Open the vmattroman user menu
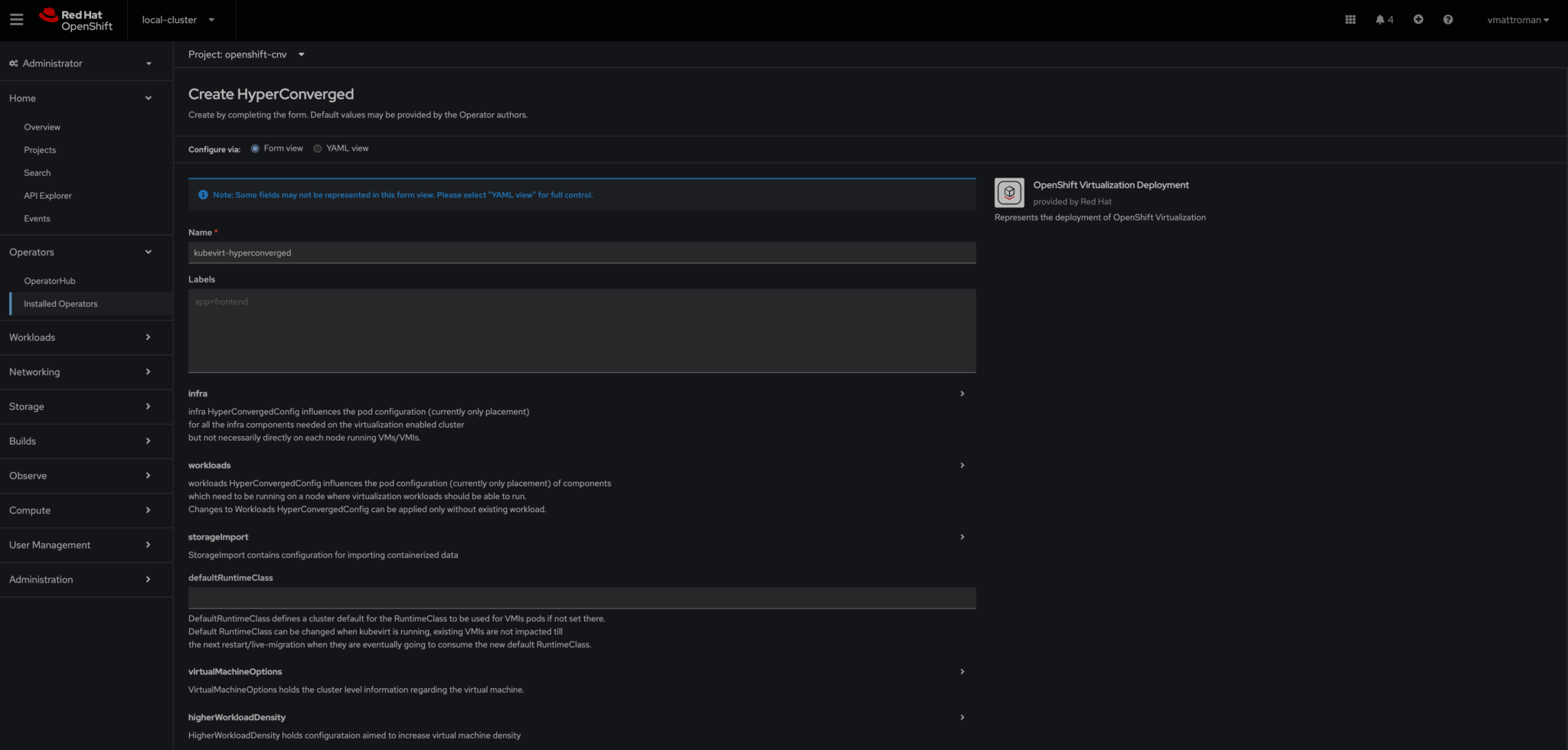The width and height of the screenshot is (1568, 750). [1517, 20]
